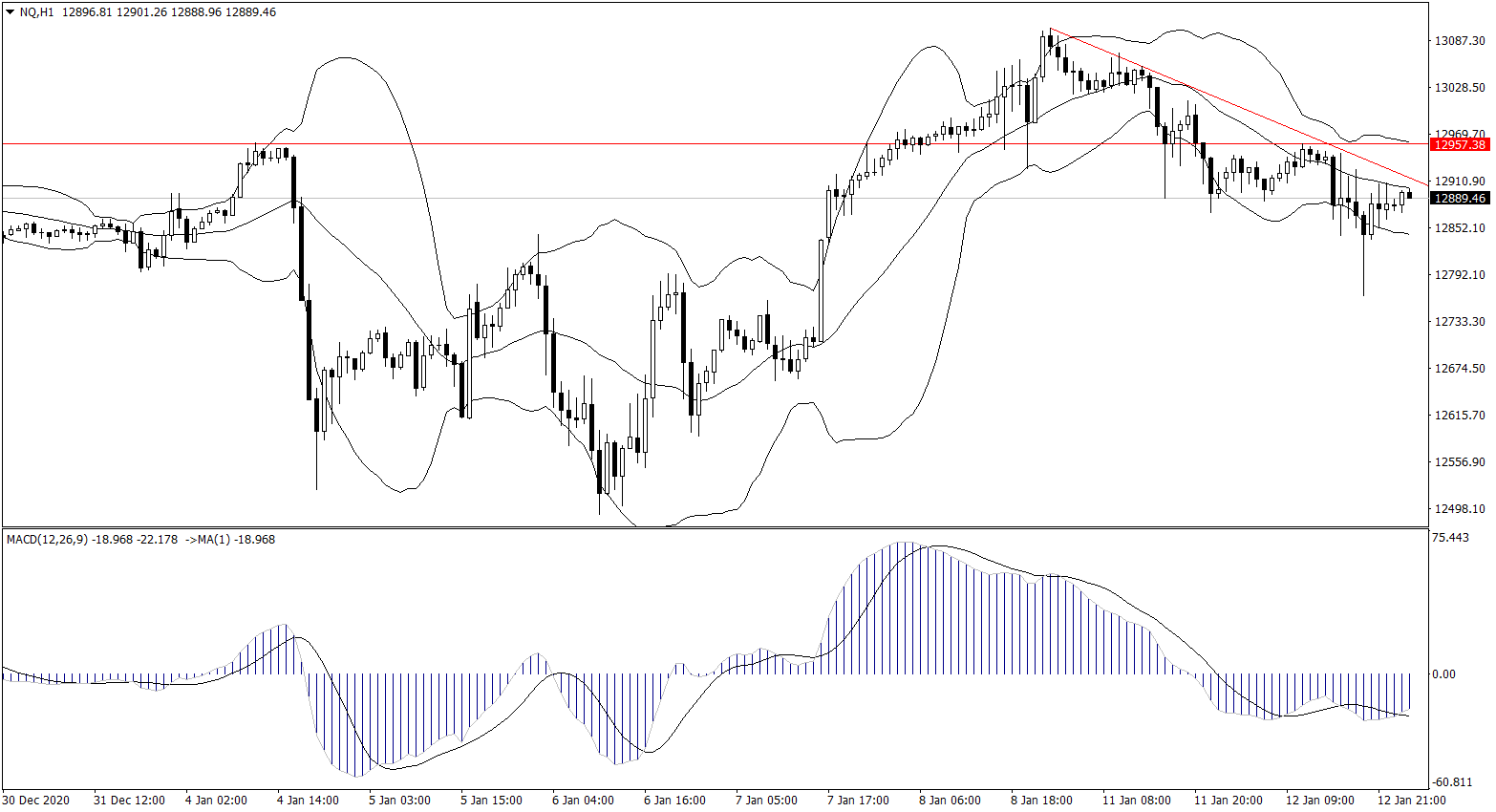Click the 30 Dec 2020 date label
The image size is (1496, 812).
(x=36, y=801)
